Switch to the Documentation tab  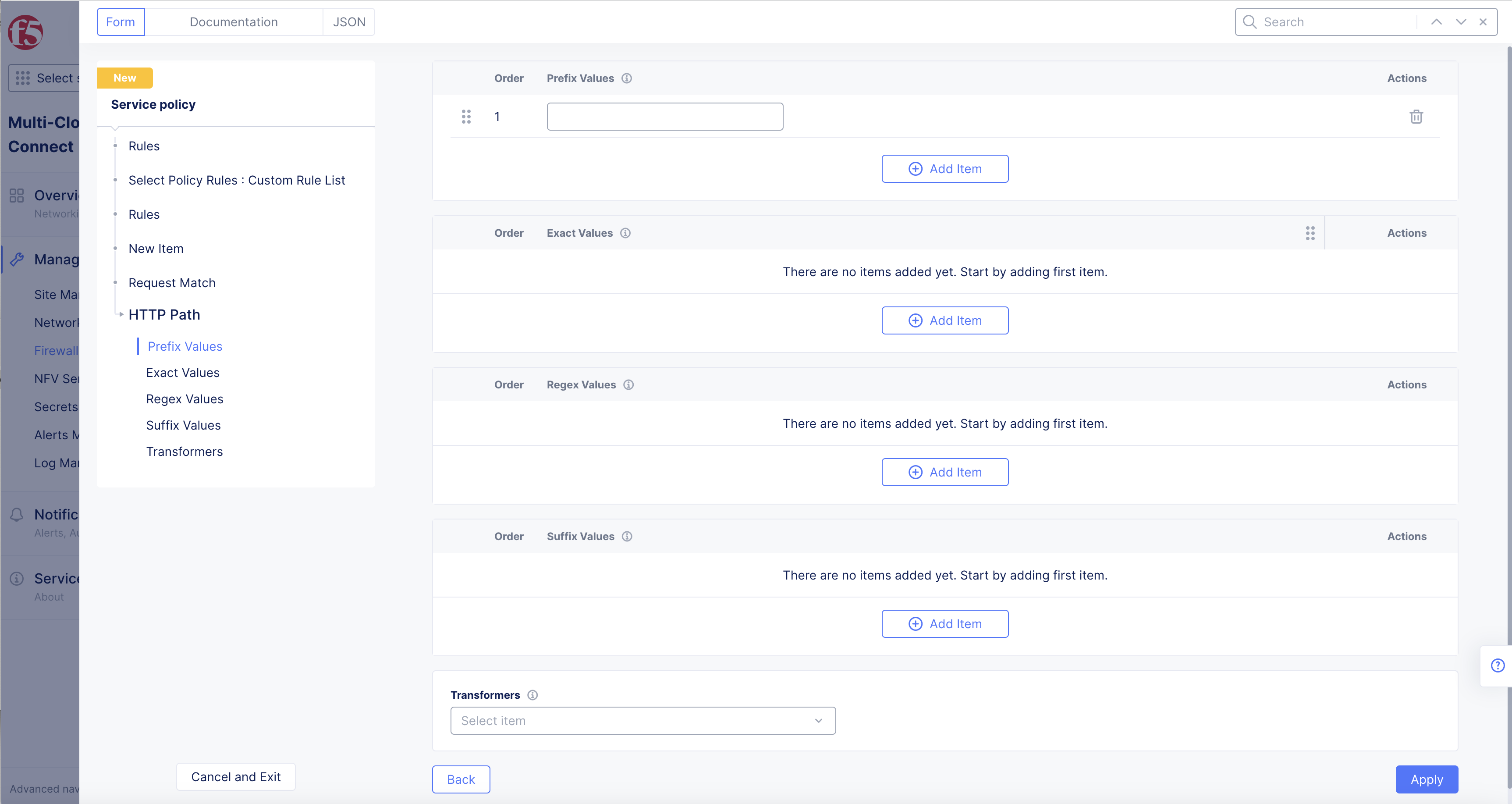pyautogui.click(x=234, y=22)
